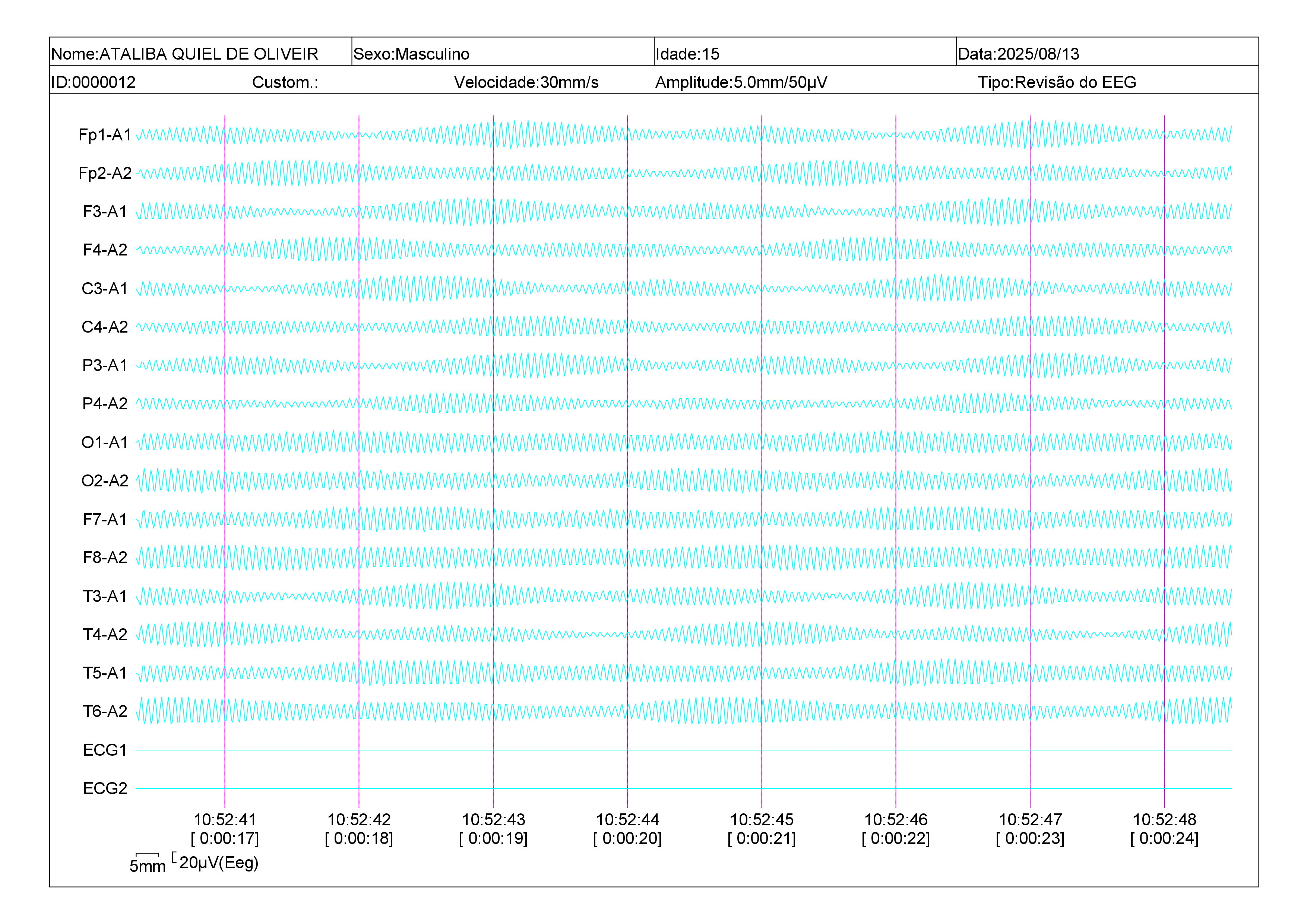Click the Fp1-A1 channel label
Screen dimensions: 1307x924
(105, 135)
